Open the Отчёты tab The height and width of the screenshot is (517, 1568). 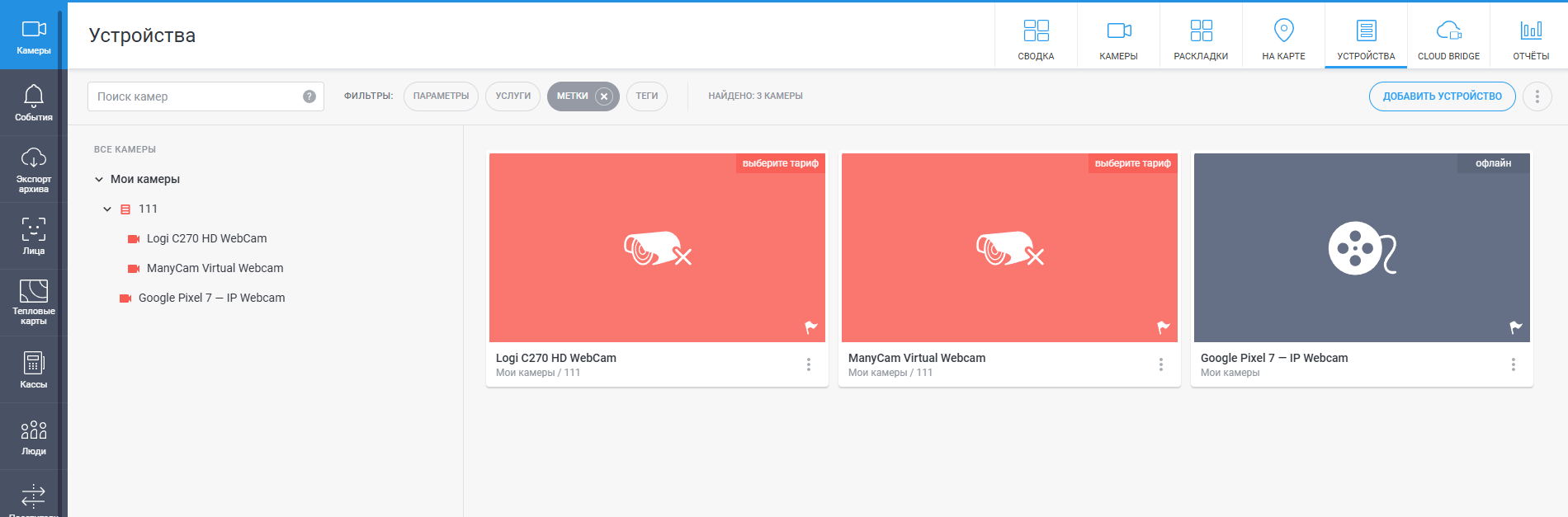pyautogui.click(x=1531, y=36)
